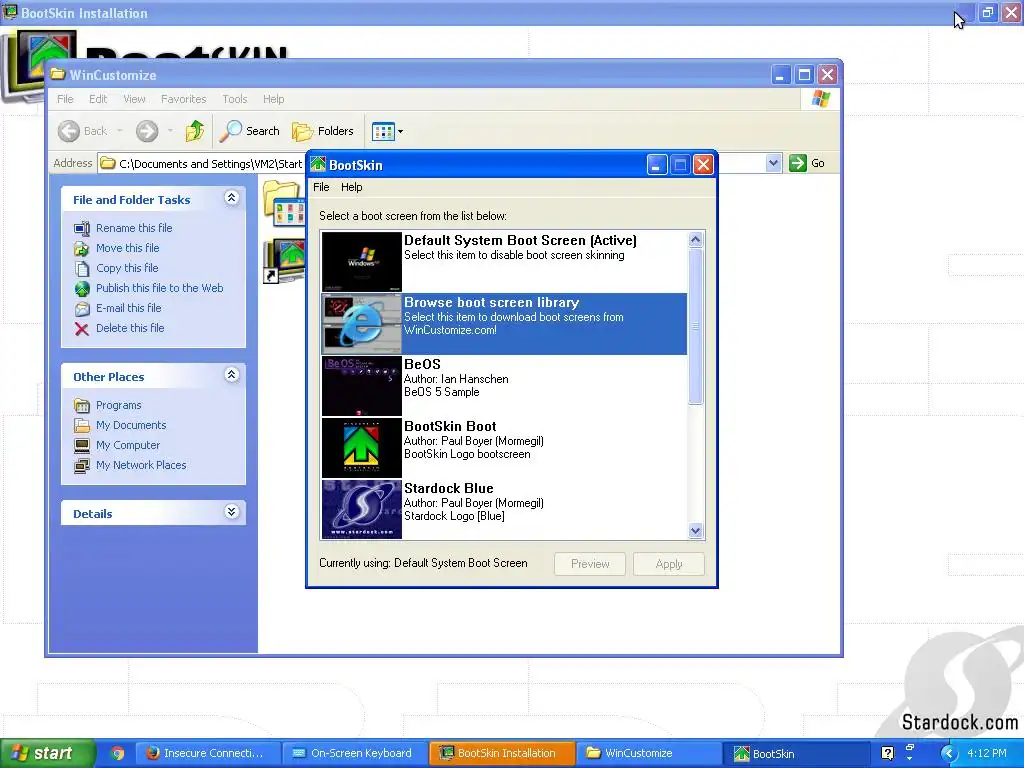Click the Back arrow icon in Explorer toolbar

pos(69,131)
